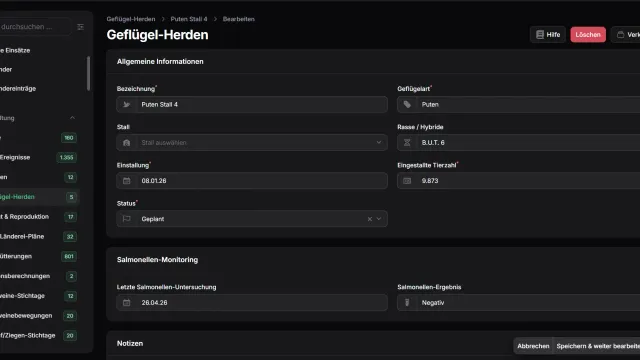
Task: Open Geflügel-Herden breadcrumb link
Action: click(x=131, y=19)
